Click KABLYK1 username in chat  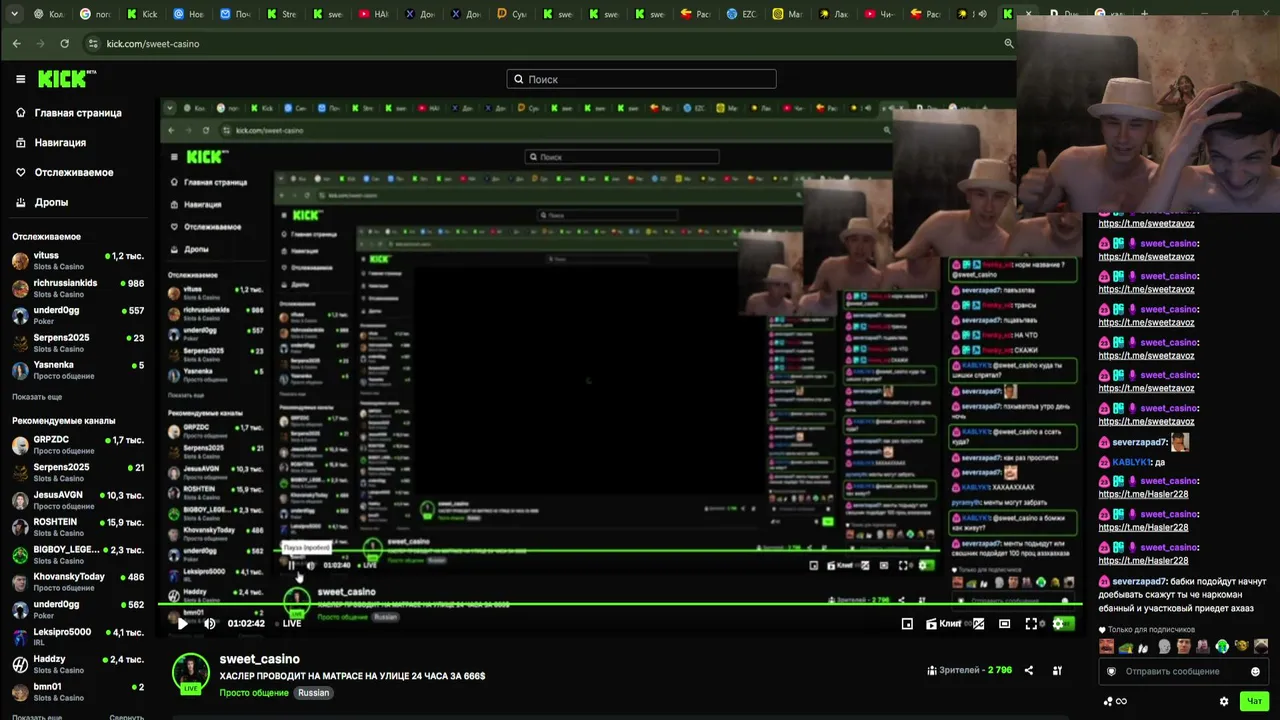tap(1131, 462)
